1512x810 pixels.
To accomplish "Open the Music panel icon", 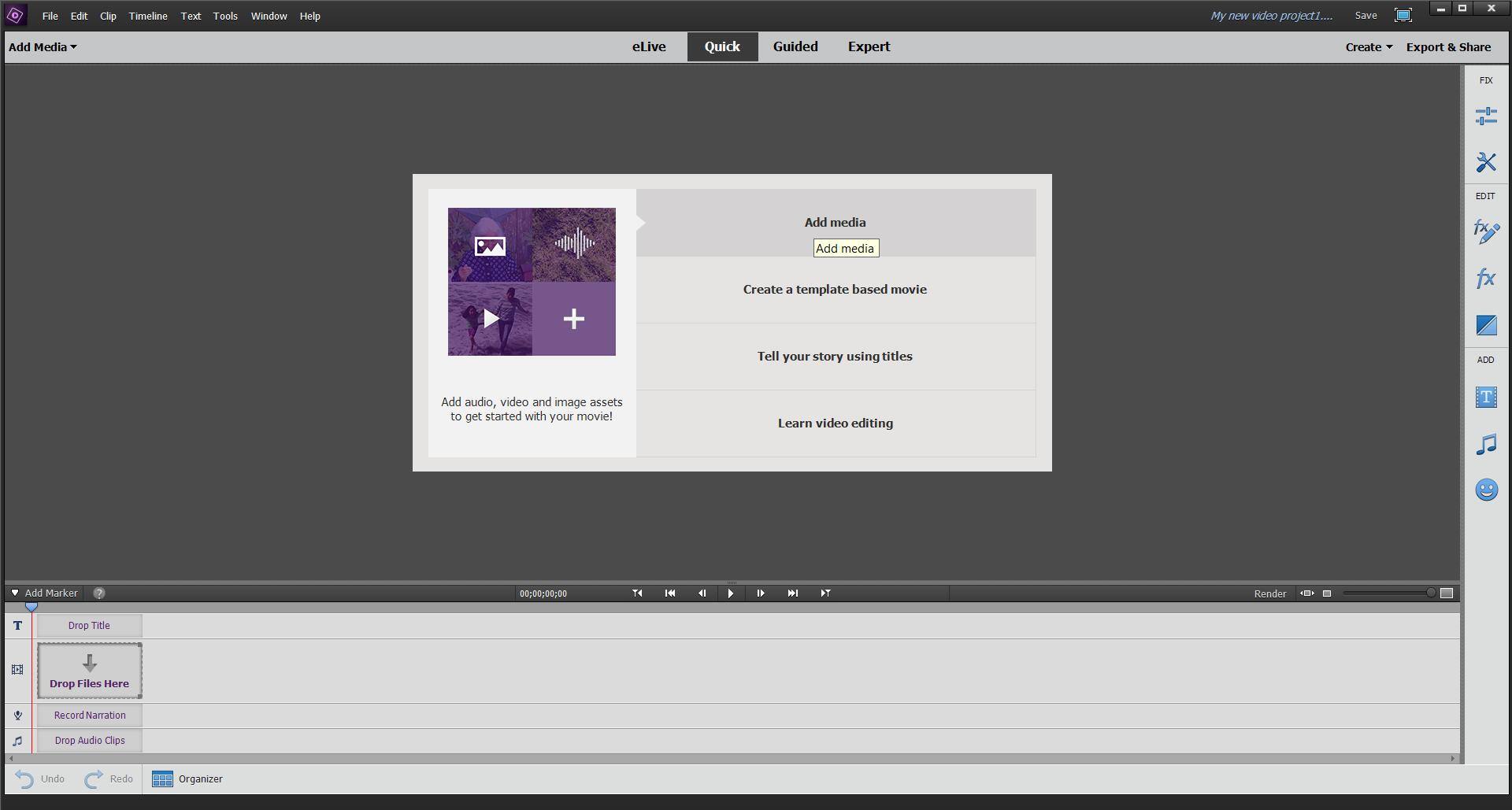I will [x=1485, y=444].
